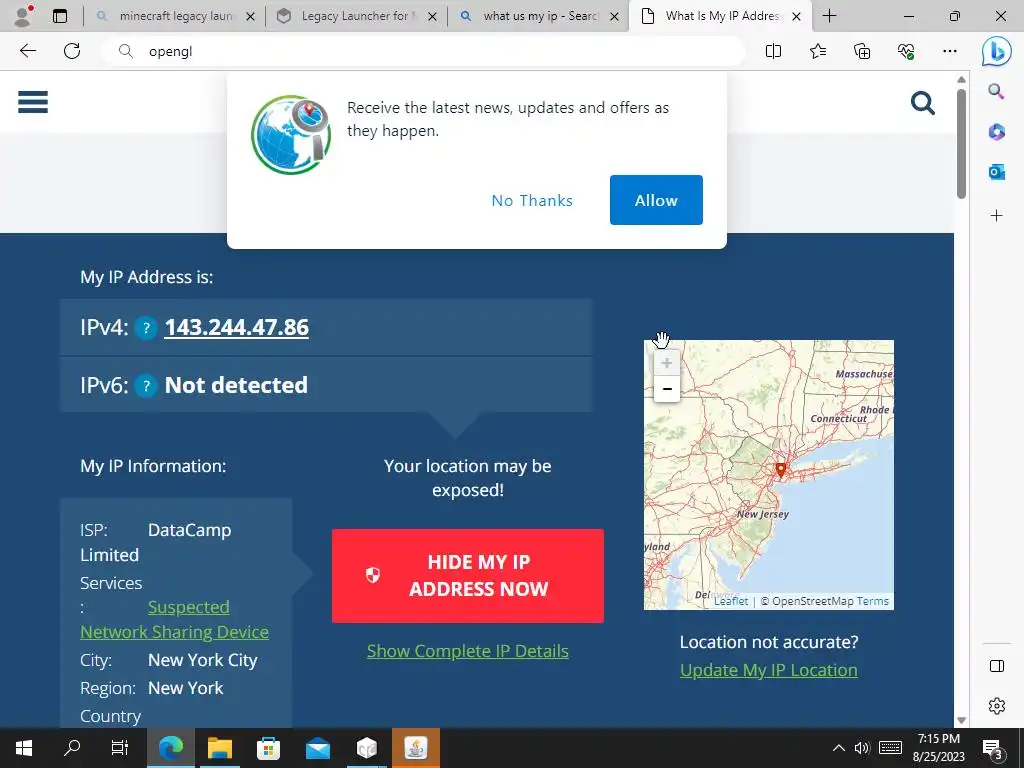Click HIDE MY IP ADDRESS NOW button
Viewport: 1024px width, 768px height.
(468, 575)
